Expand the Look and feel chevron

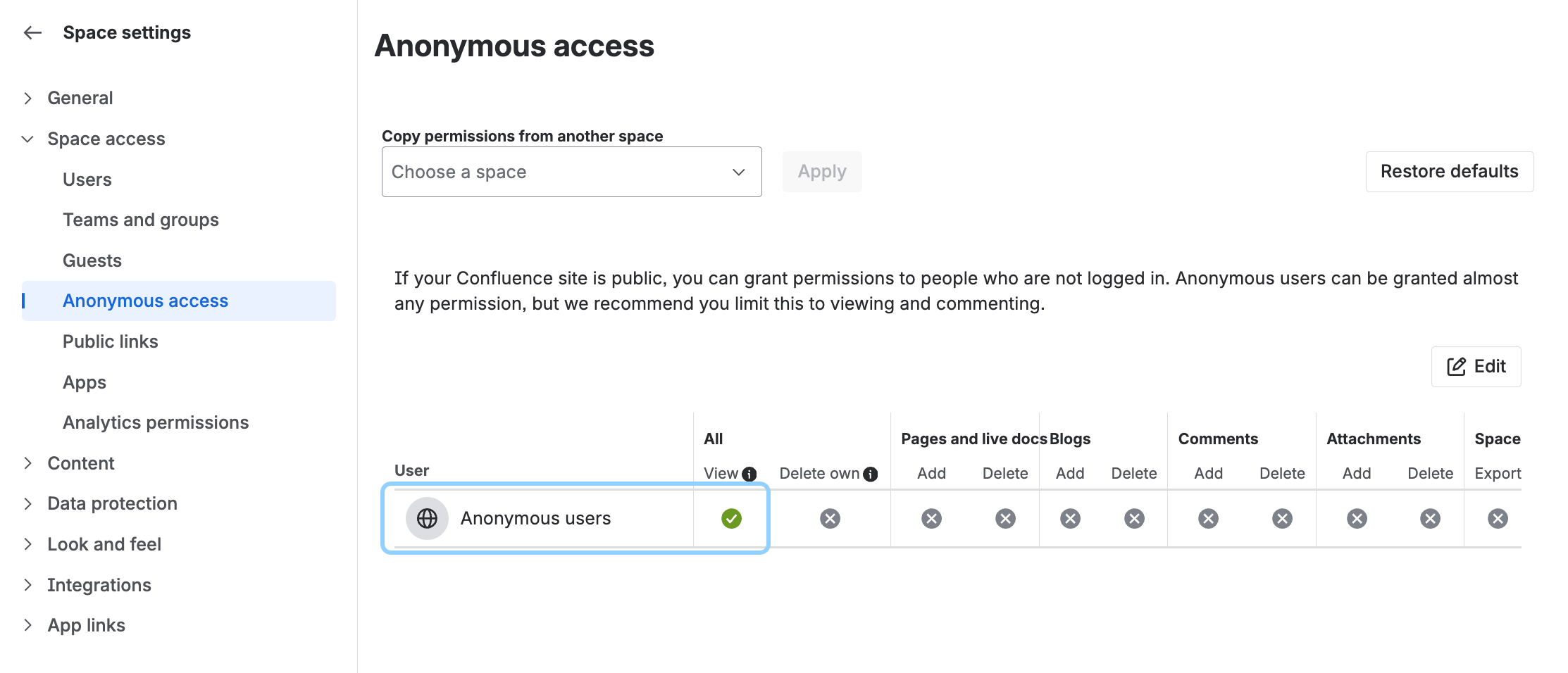[27, 544]
